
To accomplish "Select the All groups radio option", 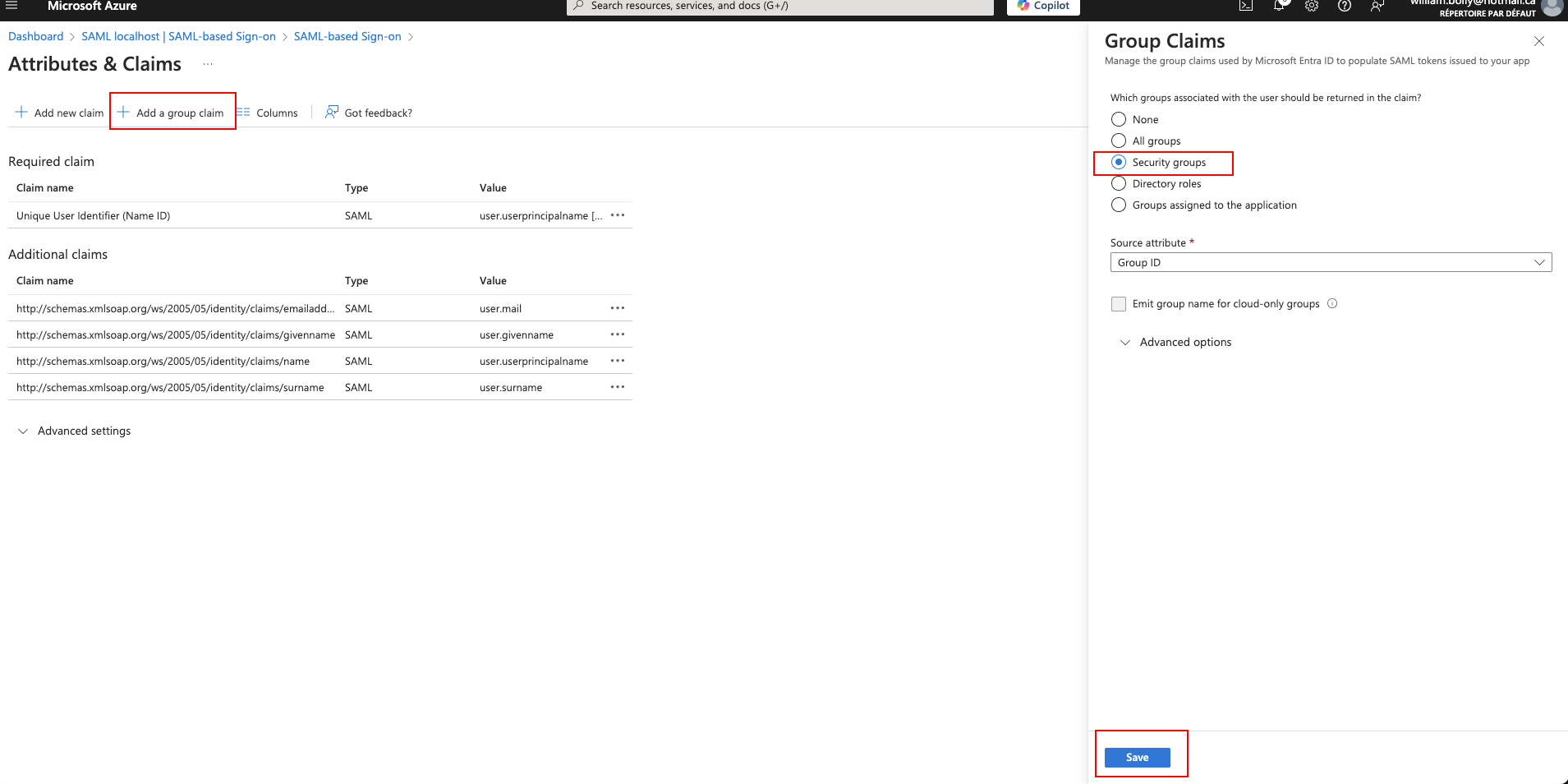I will (x=1119, y=141).
